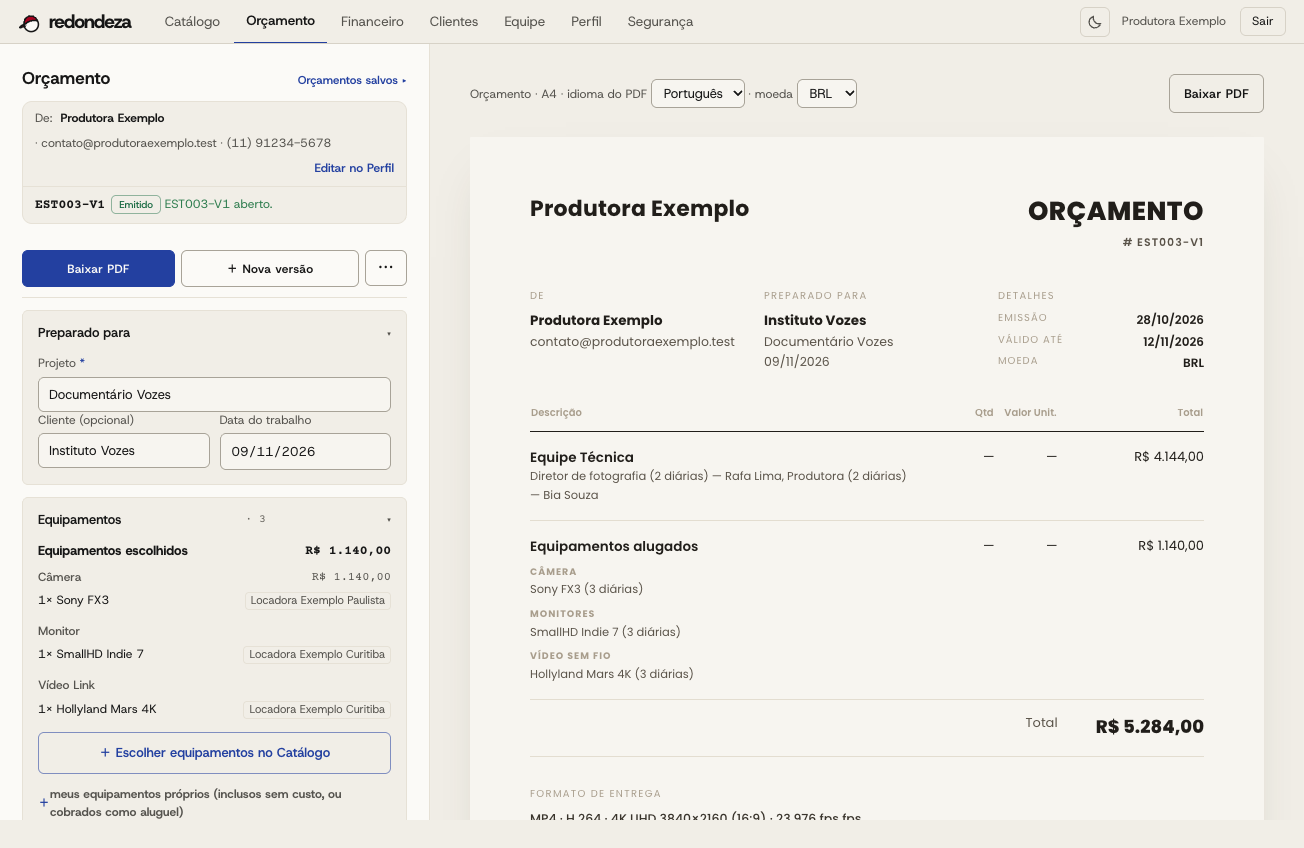Click the Data do trabalho date field
This screenshot has height=848, width=1304.
coord(305,451)
